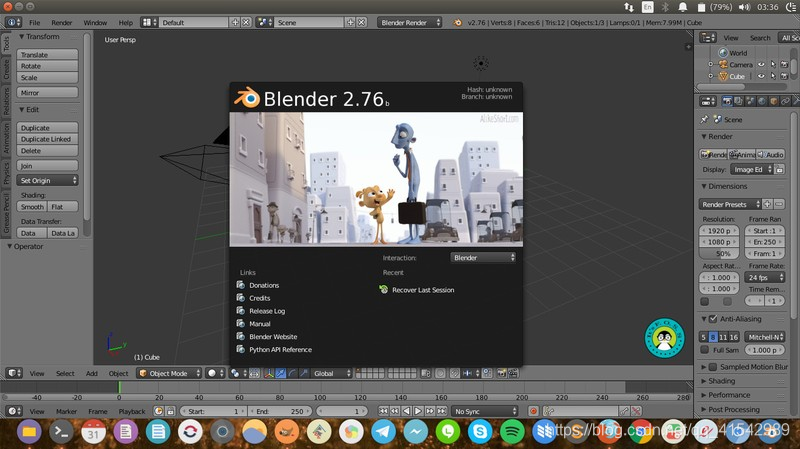Open Telegram from the dock
The height and width of the screenshot is (449, 800).
coord(383,432)
